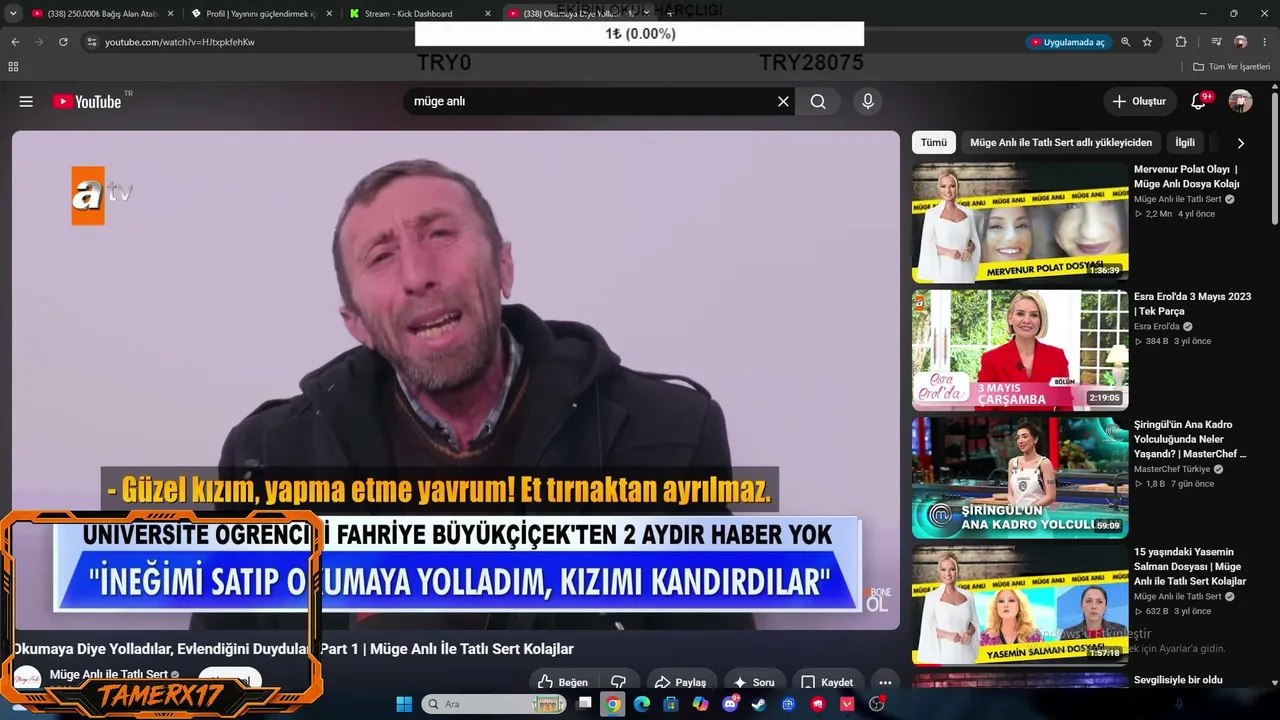
Task: Focus the address bar URL
Action: (180, 42)
